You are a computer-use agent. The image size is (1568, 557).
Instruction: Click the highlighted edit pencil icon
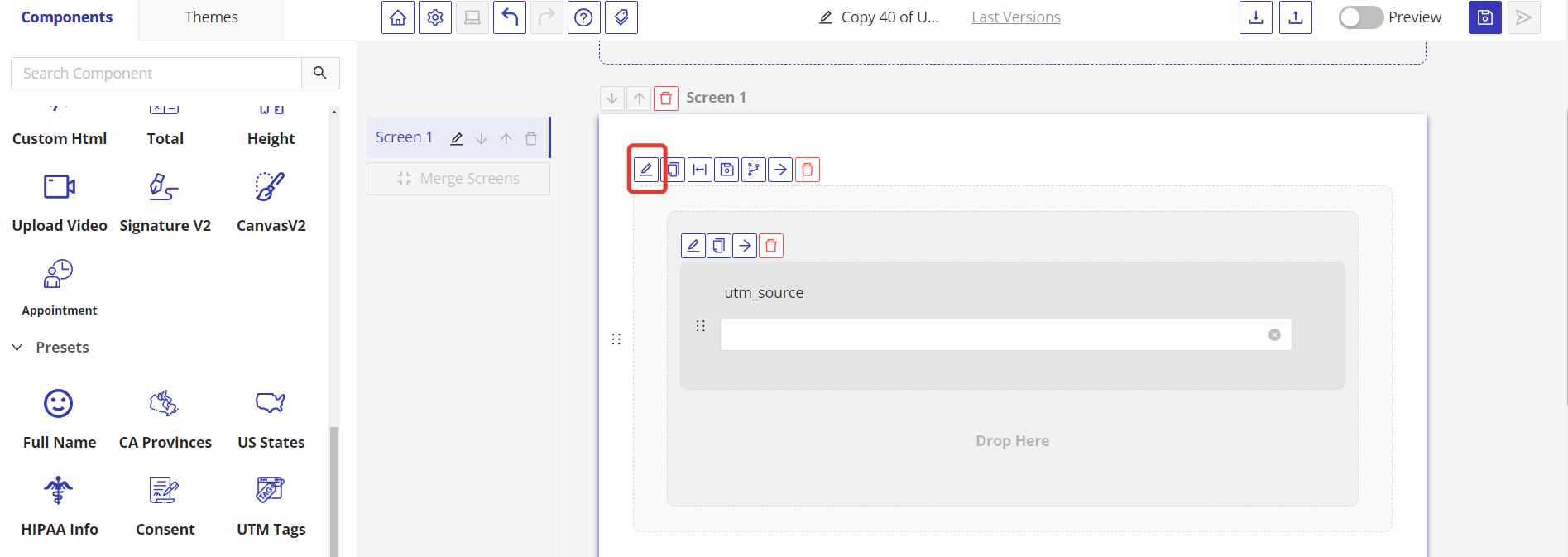pyautogui.click(x=646, y=170)
